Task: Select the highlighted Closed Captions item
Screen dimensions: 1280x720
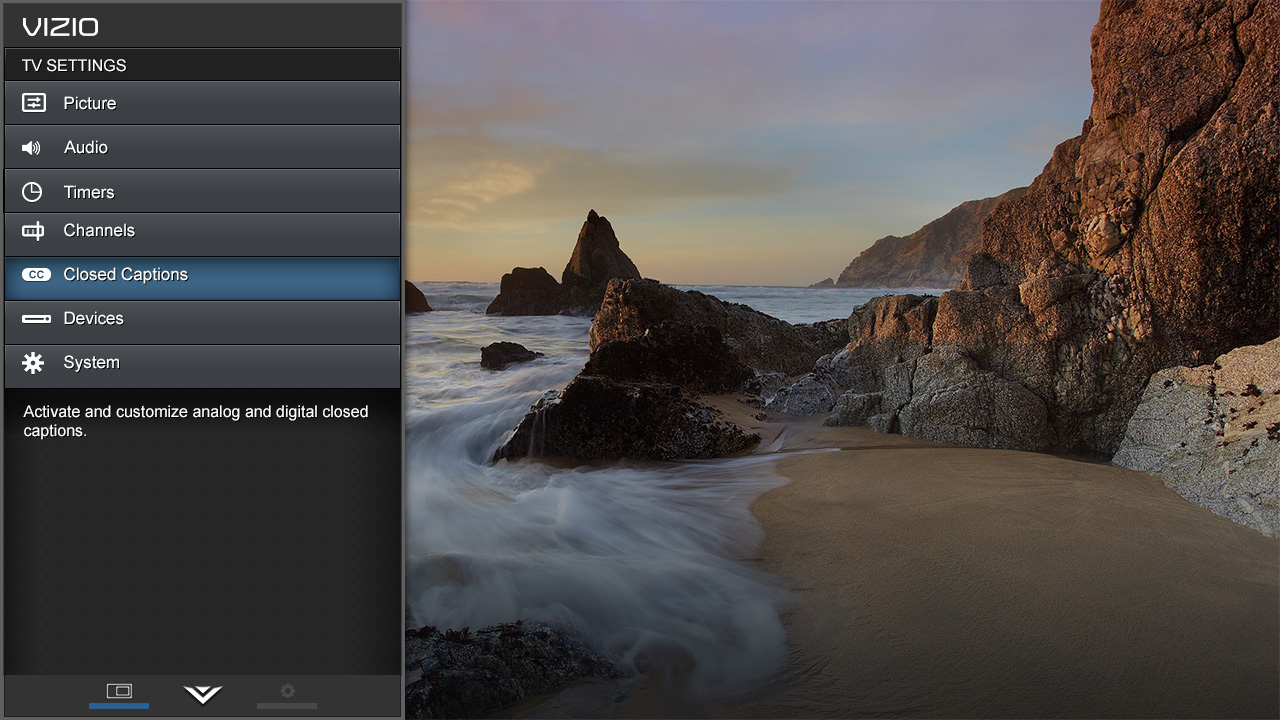Action: click(x=202, y=278)
